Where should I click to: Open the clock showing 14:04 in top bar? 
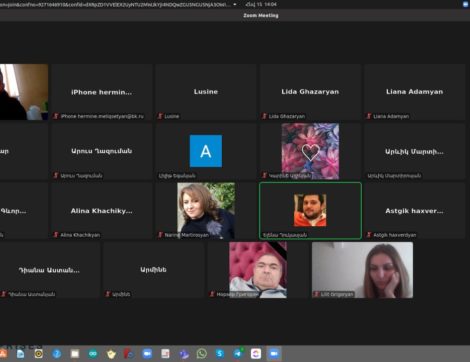tap(261, 4)
